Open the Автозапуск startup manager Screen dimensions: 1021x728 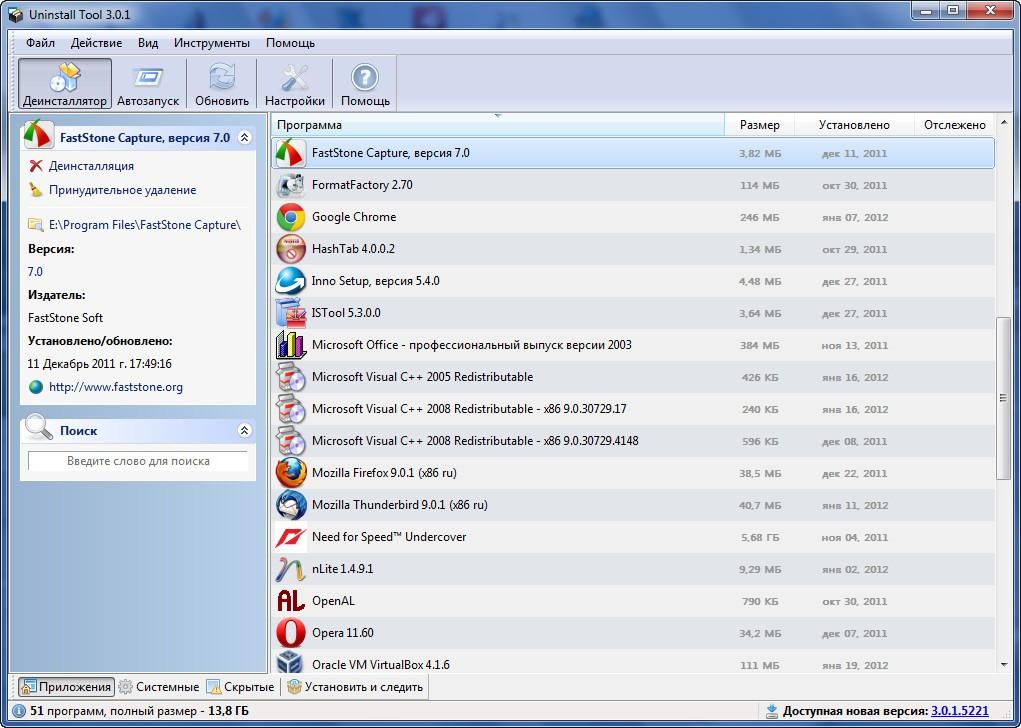[x=148, y=84]
